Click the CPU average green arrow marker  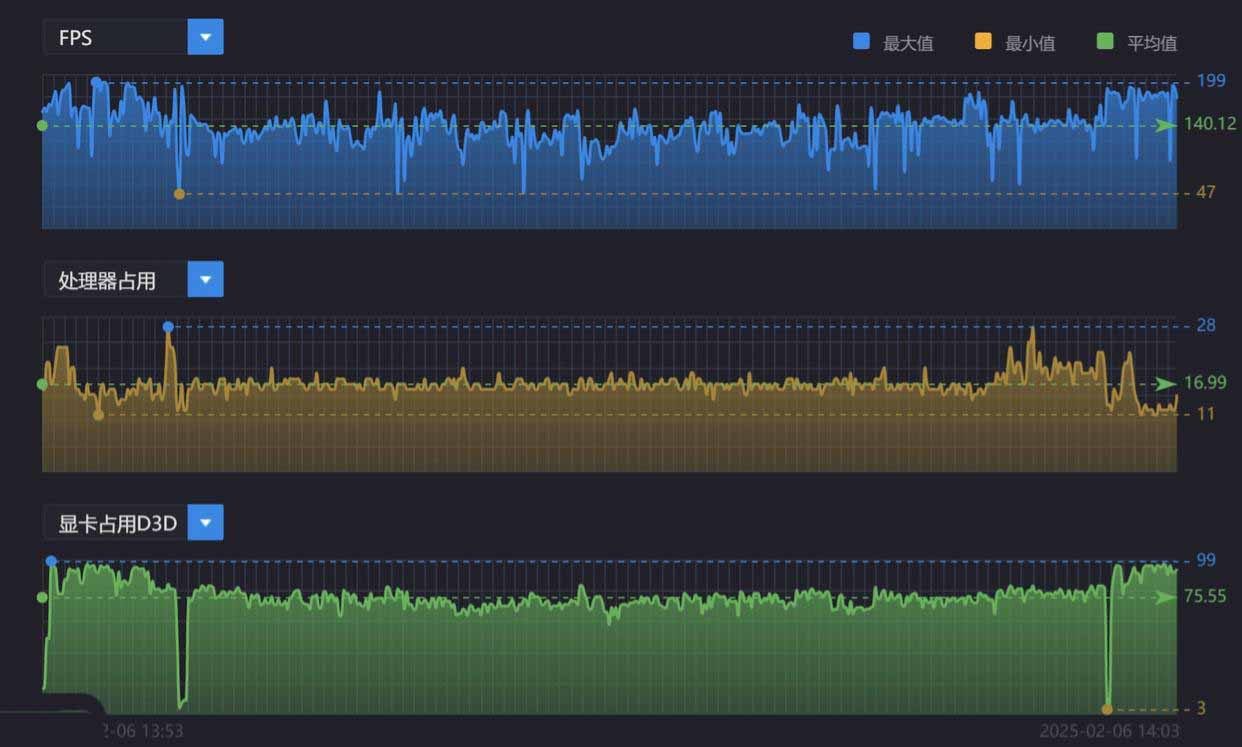tap(1166, 384)
